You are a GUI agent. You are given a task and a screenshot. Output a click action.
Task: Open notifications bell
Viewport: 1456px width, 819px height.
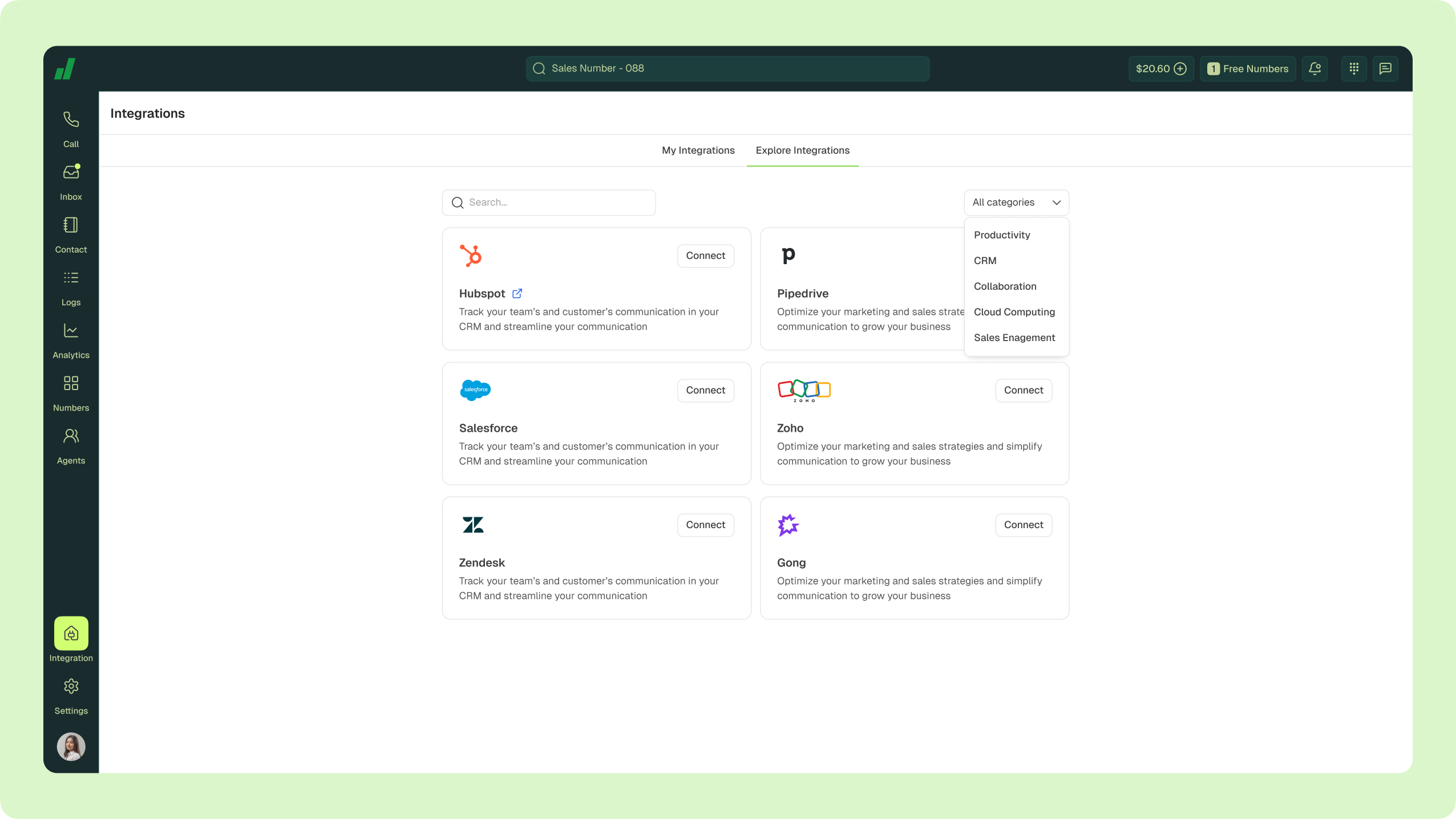click(x=1315, y=68)
